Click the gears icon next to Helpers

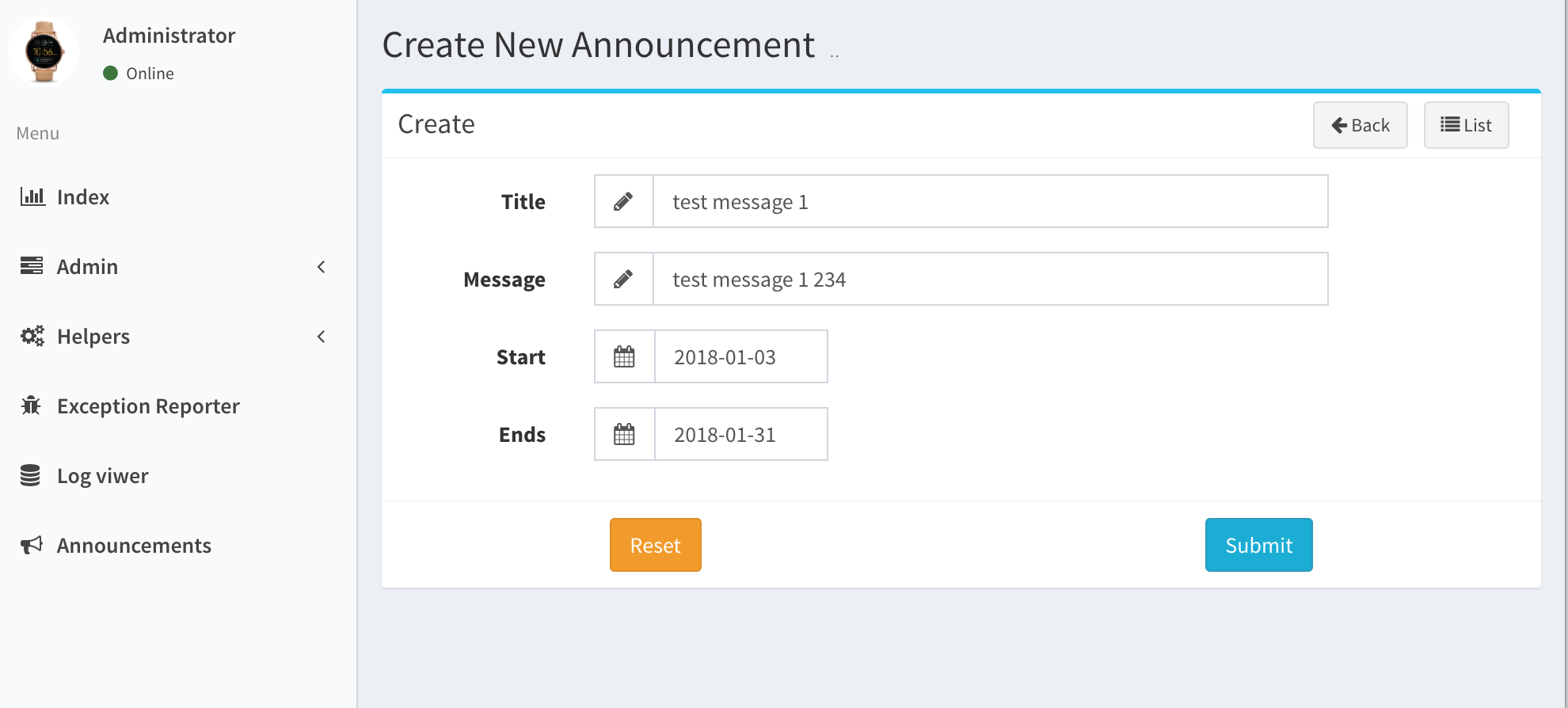coord(32,336)
